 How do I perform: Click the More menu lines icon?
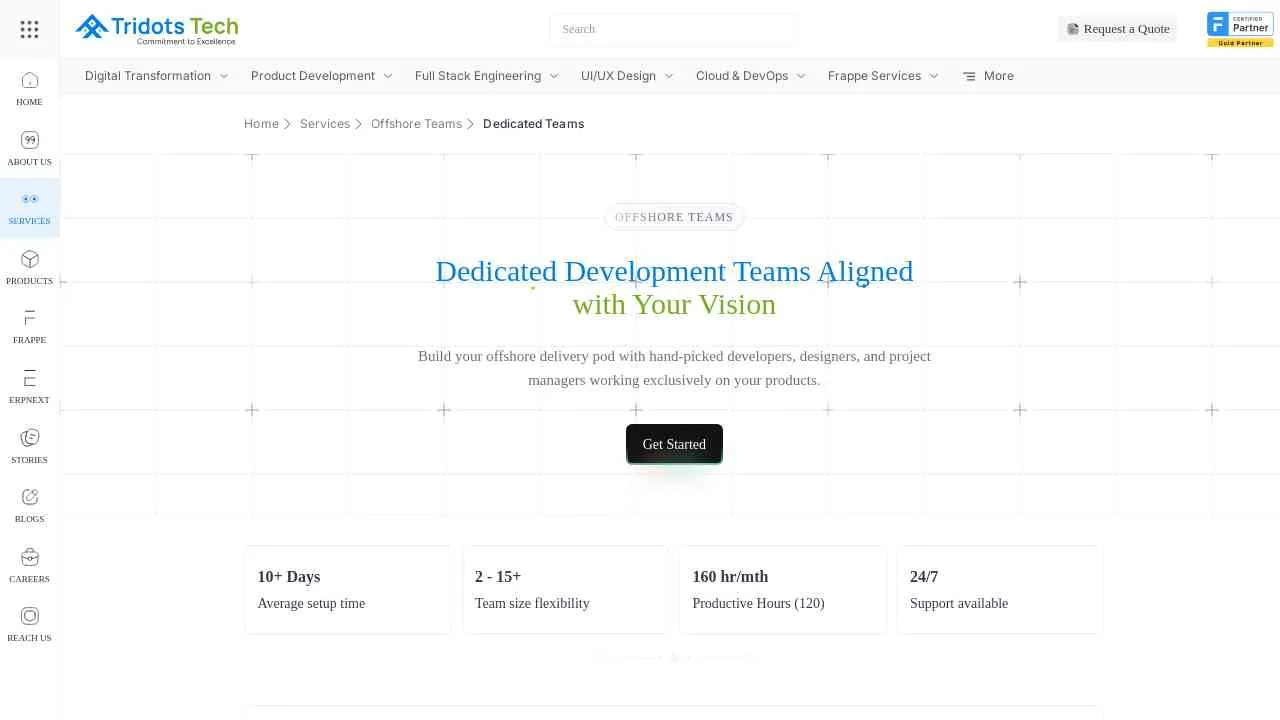tap(969, 76)
